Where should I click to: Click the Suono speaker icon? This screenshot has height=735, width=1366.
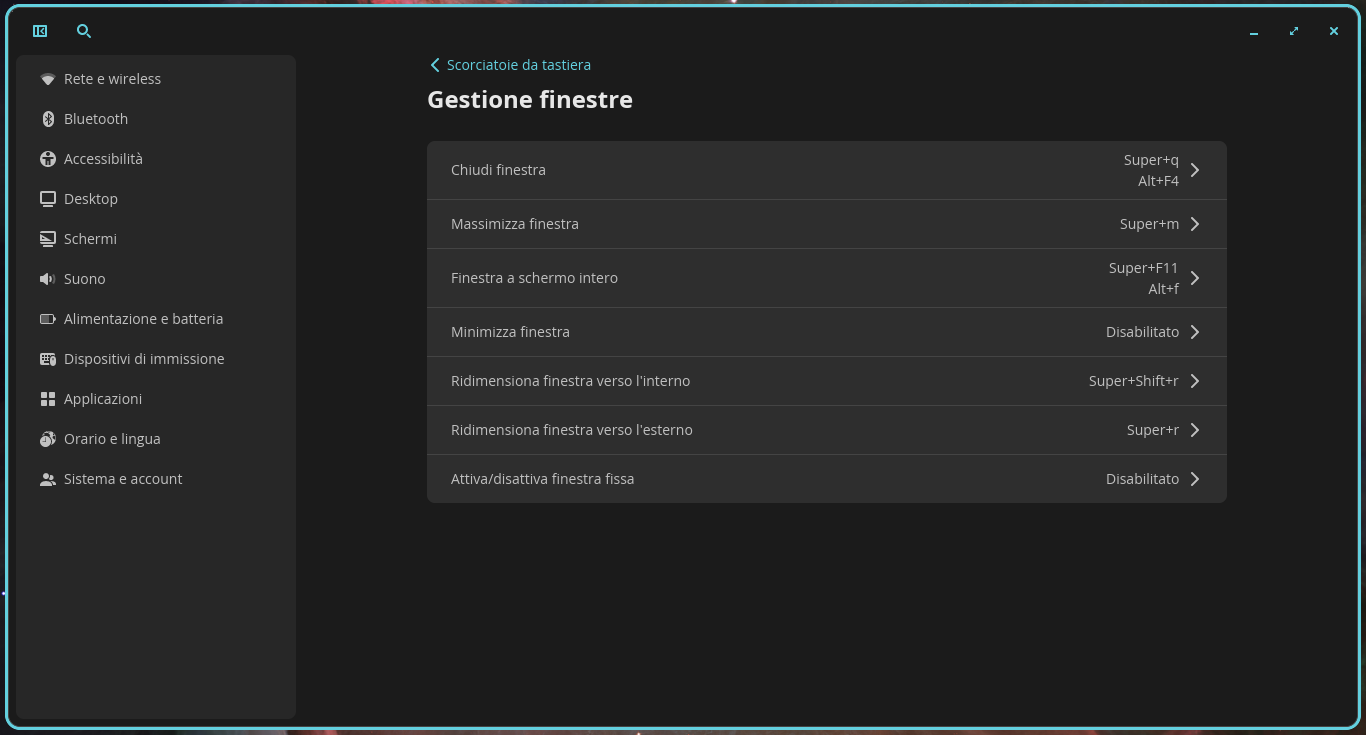coord(48,279)
